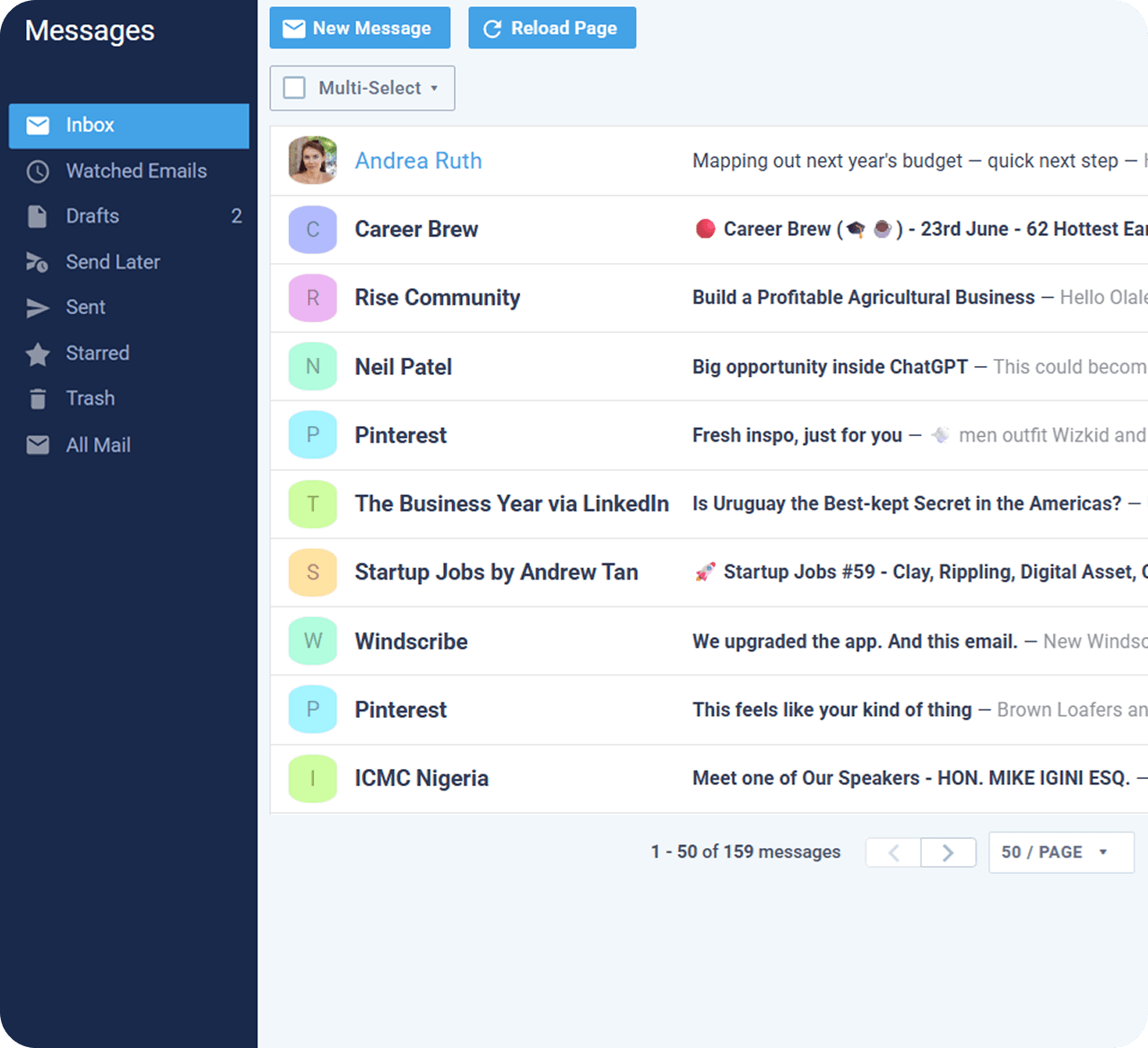Open the ICMC Nigeria sender name
The height and width of the screenshot is (1048, 1148).
pyautogui.click(x=422, y=779)
